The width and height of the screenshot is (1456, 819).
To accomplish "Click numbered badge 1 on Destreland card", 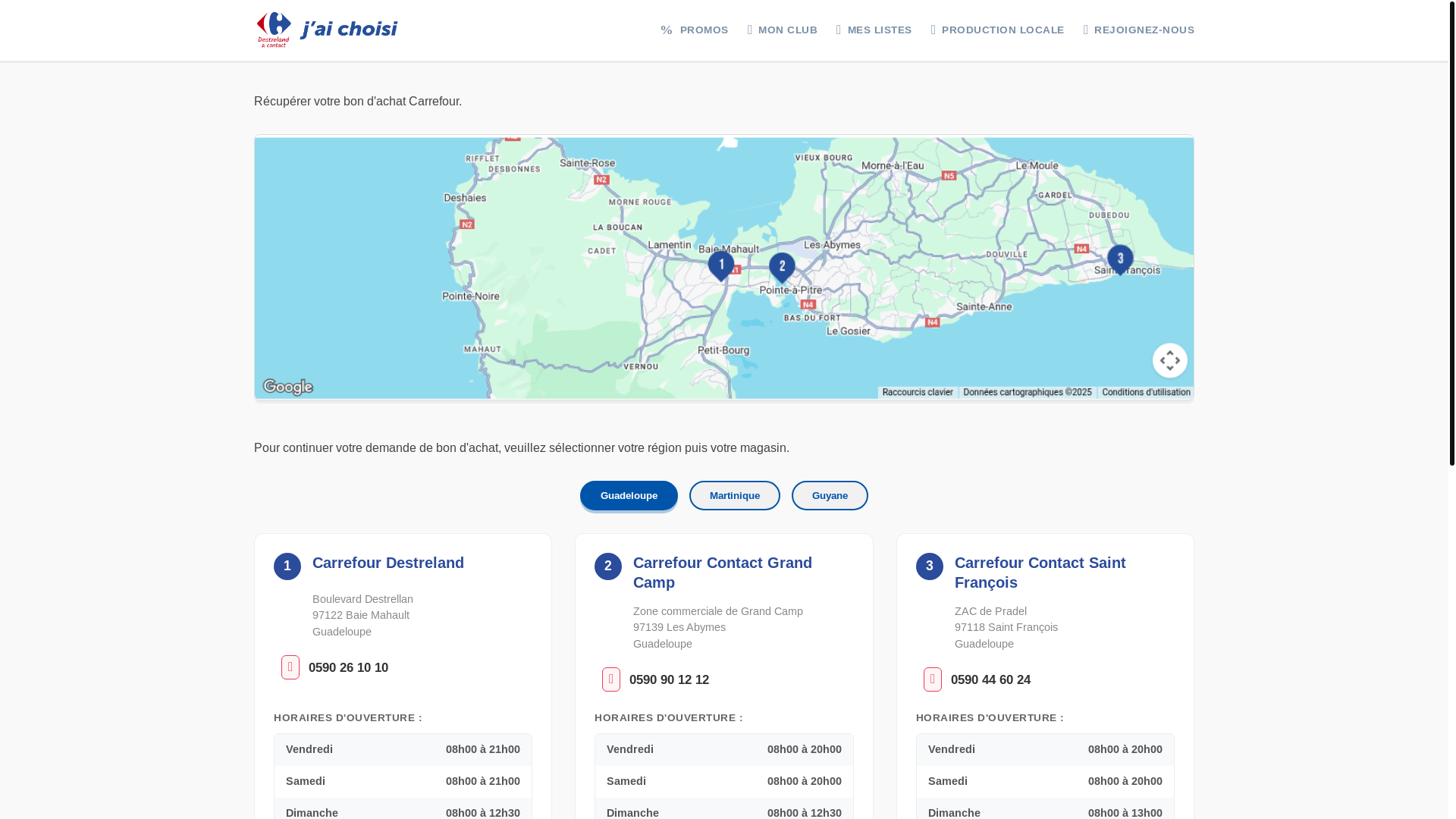I will tap(287, 566).
